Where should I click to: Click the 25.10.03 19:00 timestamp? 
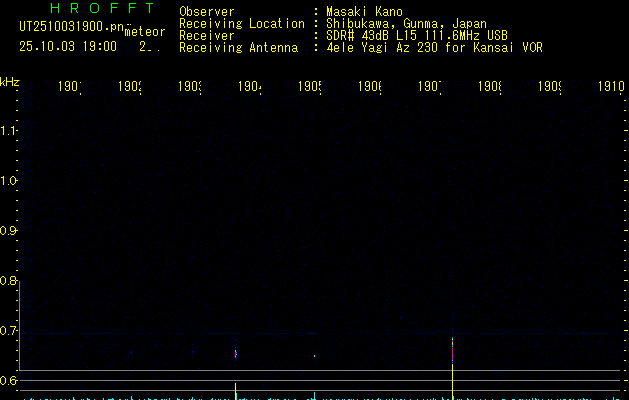pos(67,46)
